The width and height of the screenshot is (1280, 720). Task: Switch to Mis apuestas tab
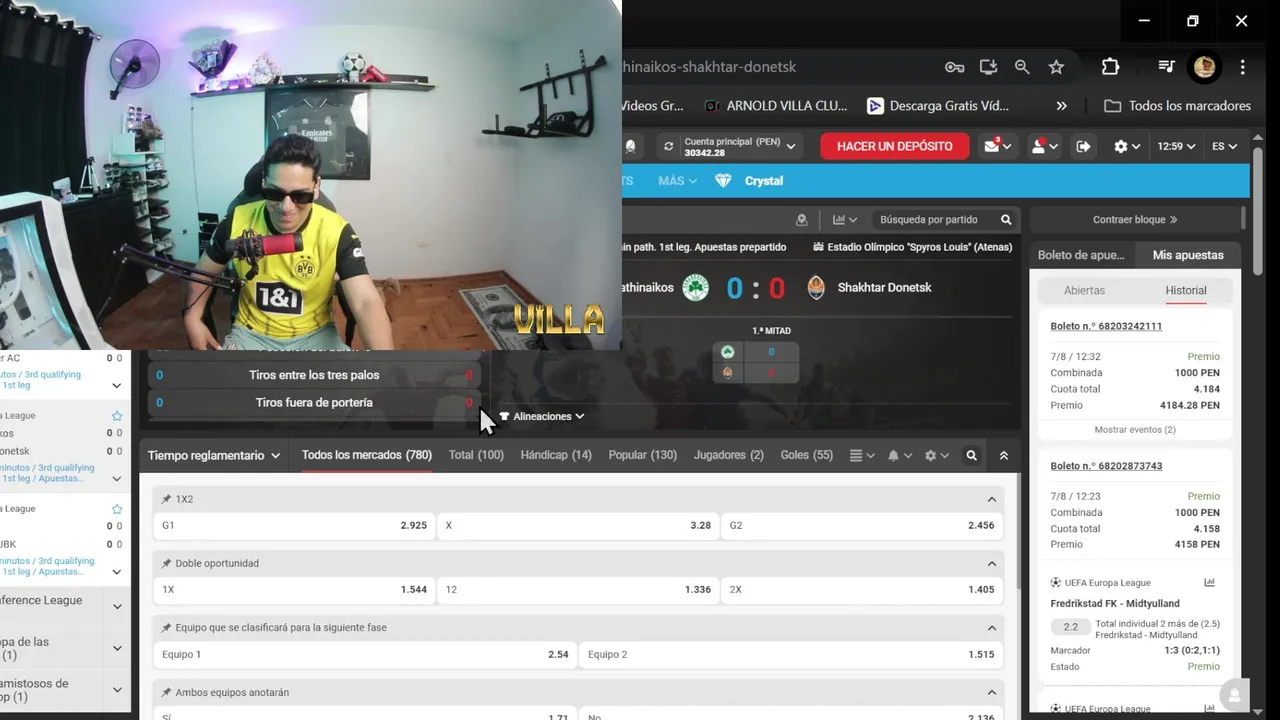(x=1188, y=255)
